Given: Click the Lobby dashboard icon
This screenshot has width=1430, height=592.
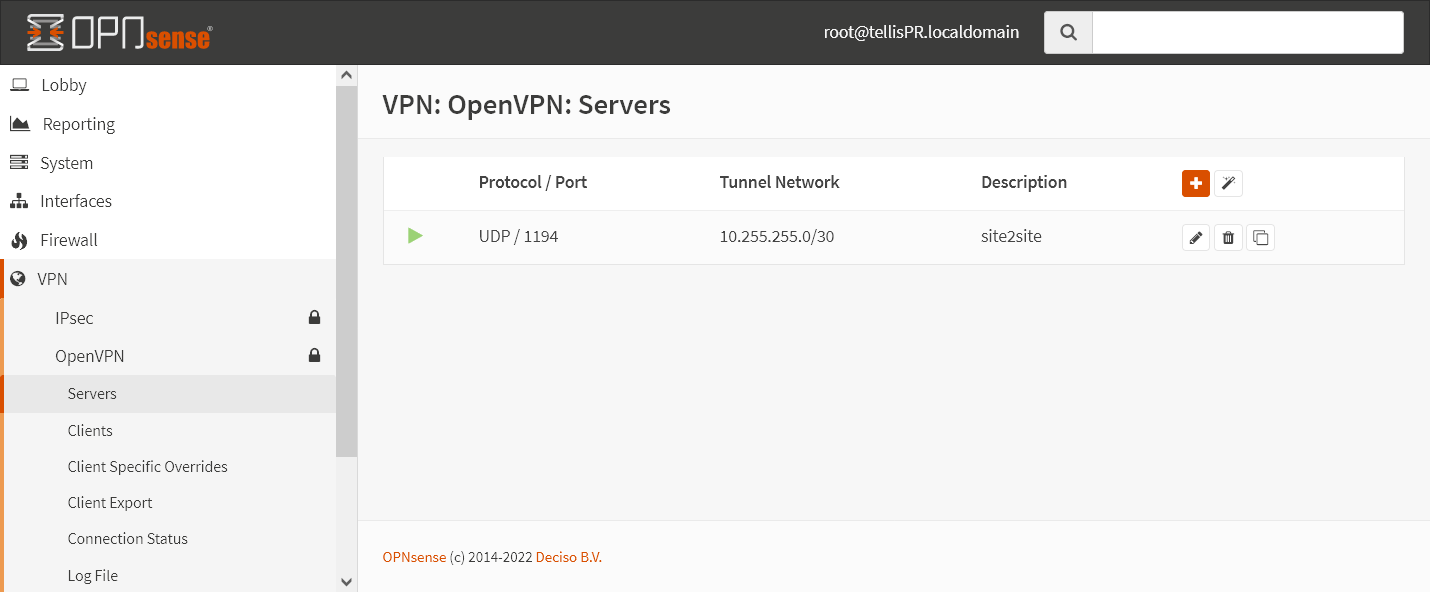Looking at the screenshot, I should 18,85.
